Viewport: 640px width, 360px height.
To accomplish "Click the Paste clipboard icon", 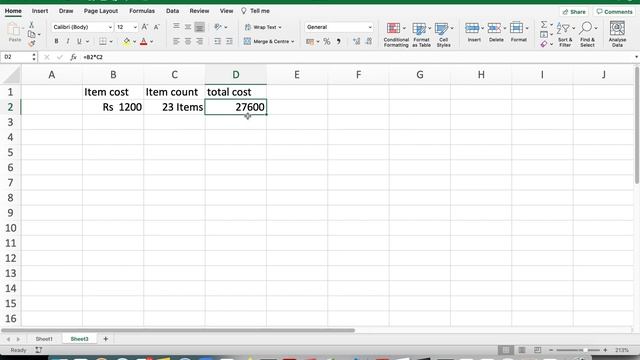I will pos(14,30).
